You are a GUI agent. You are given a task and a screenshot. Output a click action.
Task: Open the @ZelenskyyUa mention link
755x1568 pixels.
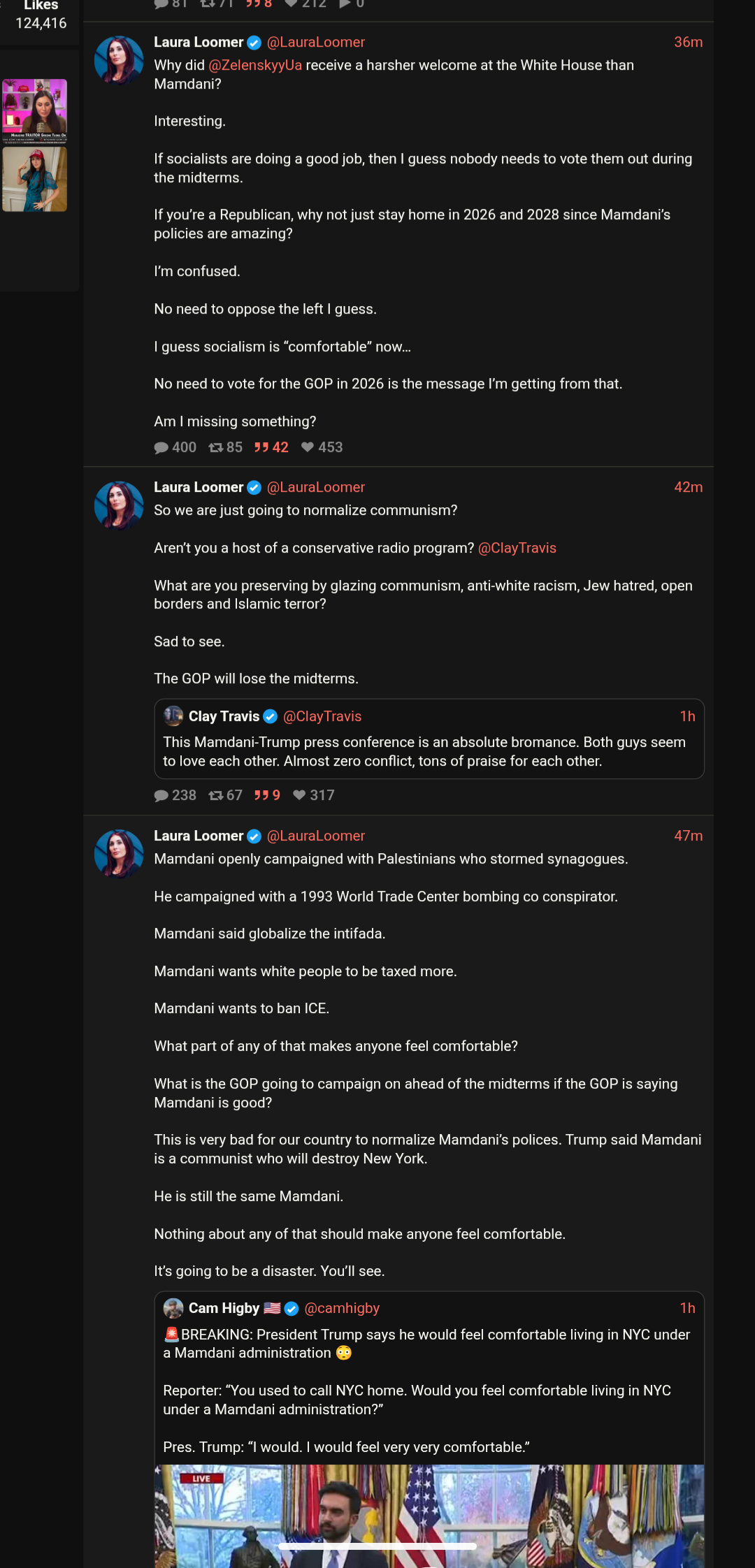click(255, 65)
